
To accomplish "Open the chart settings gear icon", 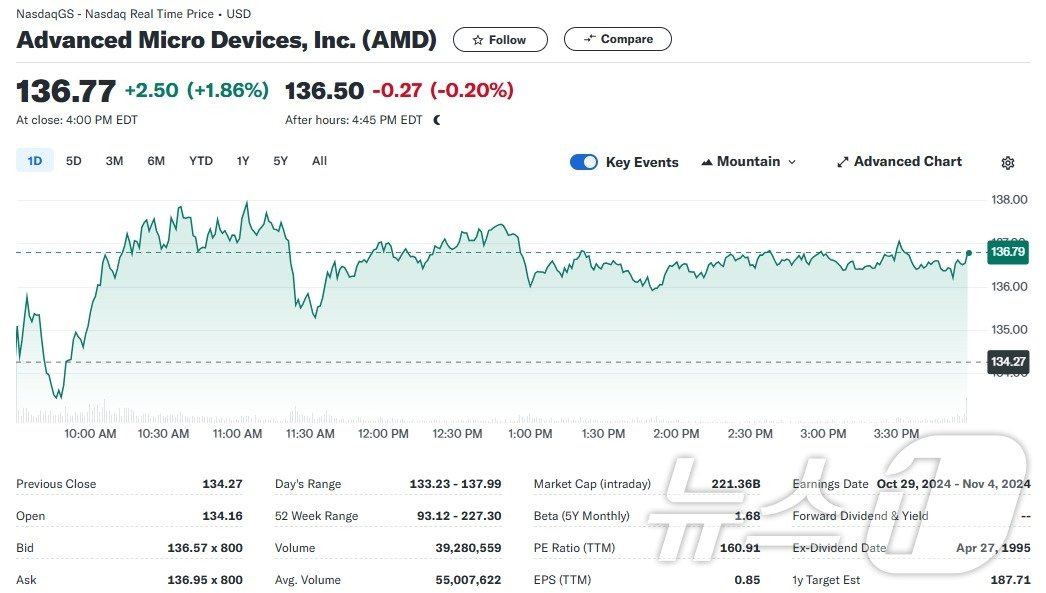I will pos(1008,162).
